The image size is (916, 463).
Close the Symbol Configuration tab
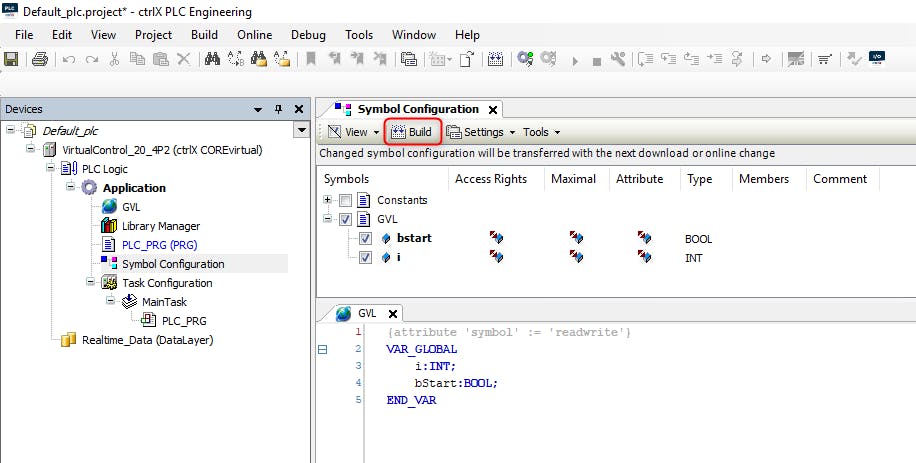click(492, 110)
